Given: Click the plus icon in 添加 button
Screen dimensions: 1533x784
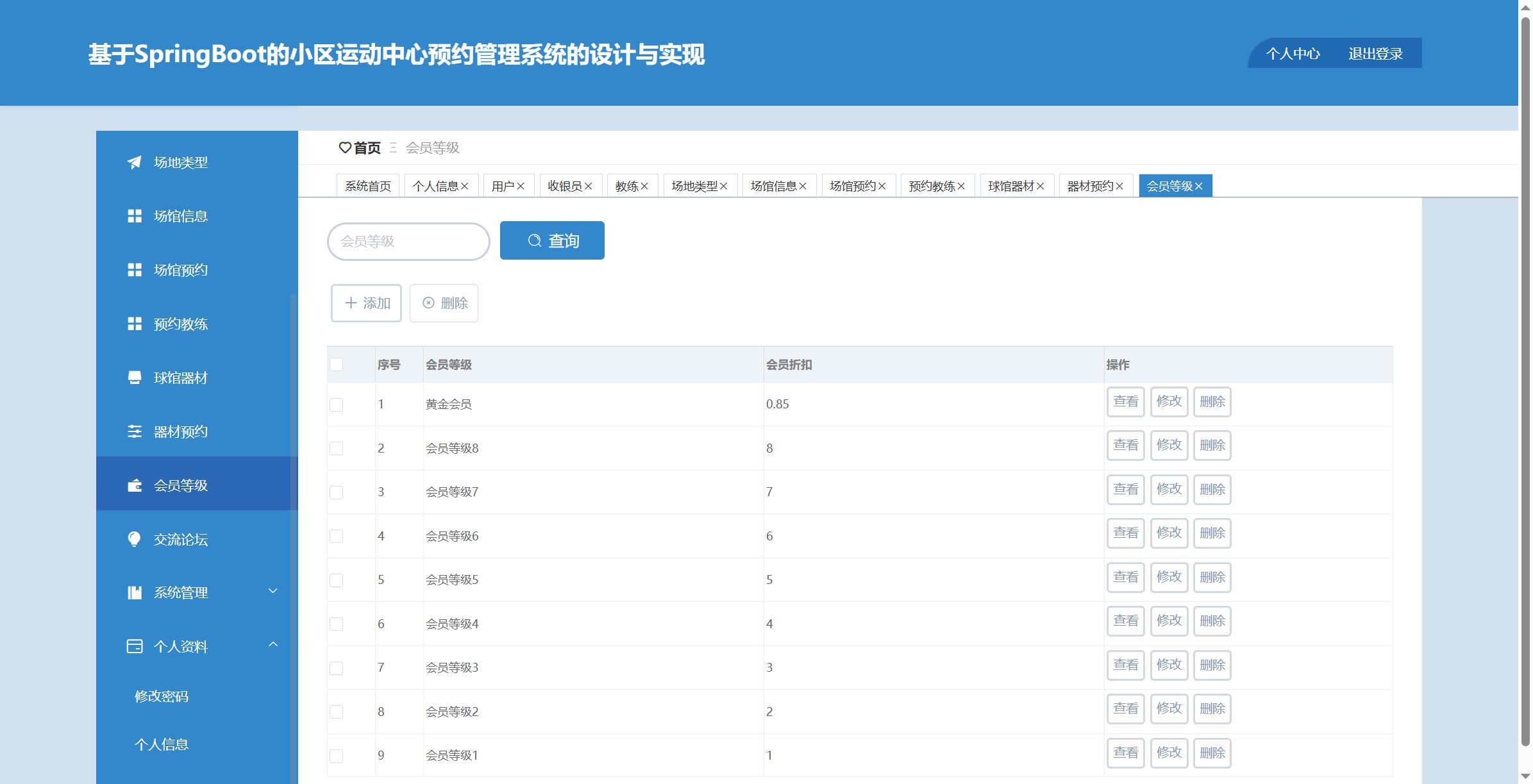Looking at the screenshot, I should 351,303.
